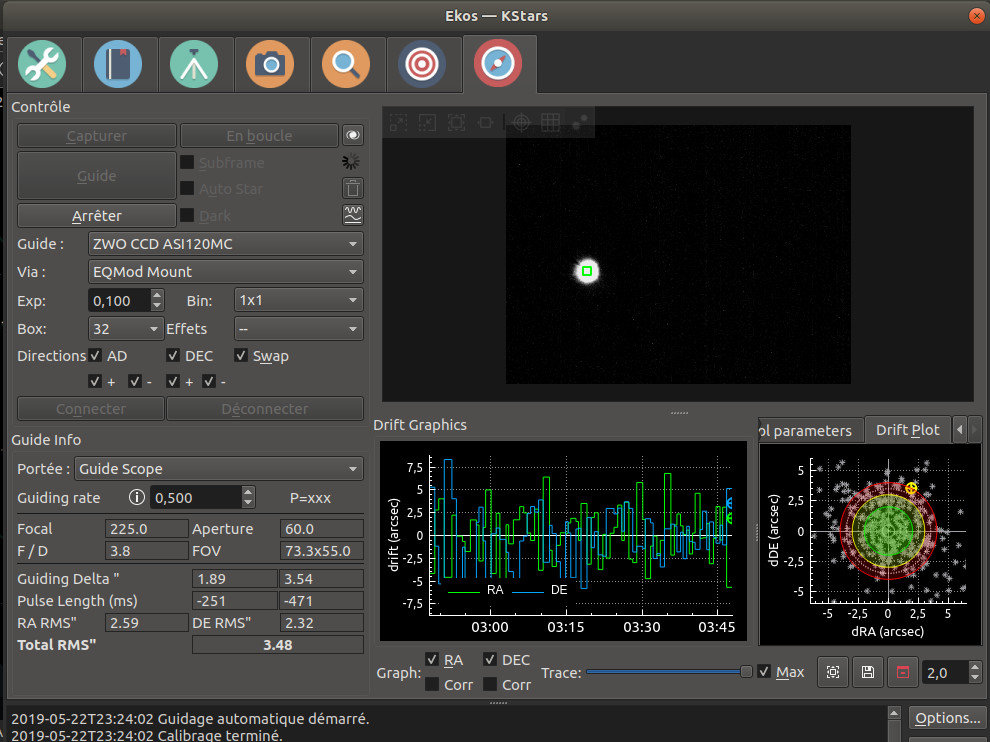
Task: Disable the Swap checkbox
Action: click(x=241, y=356)
